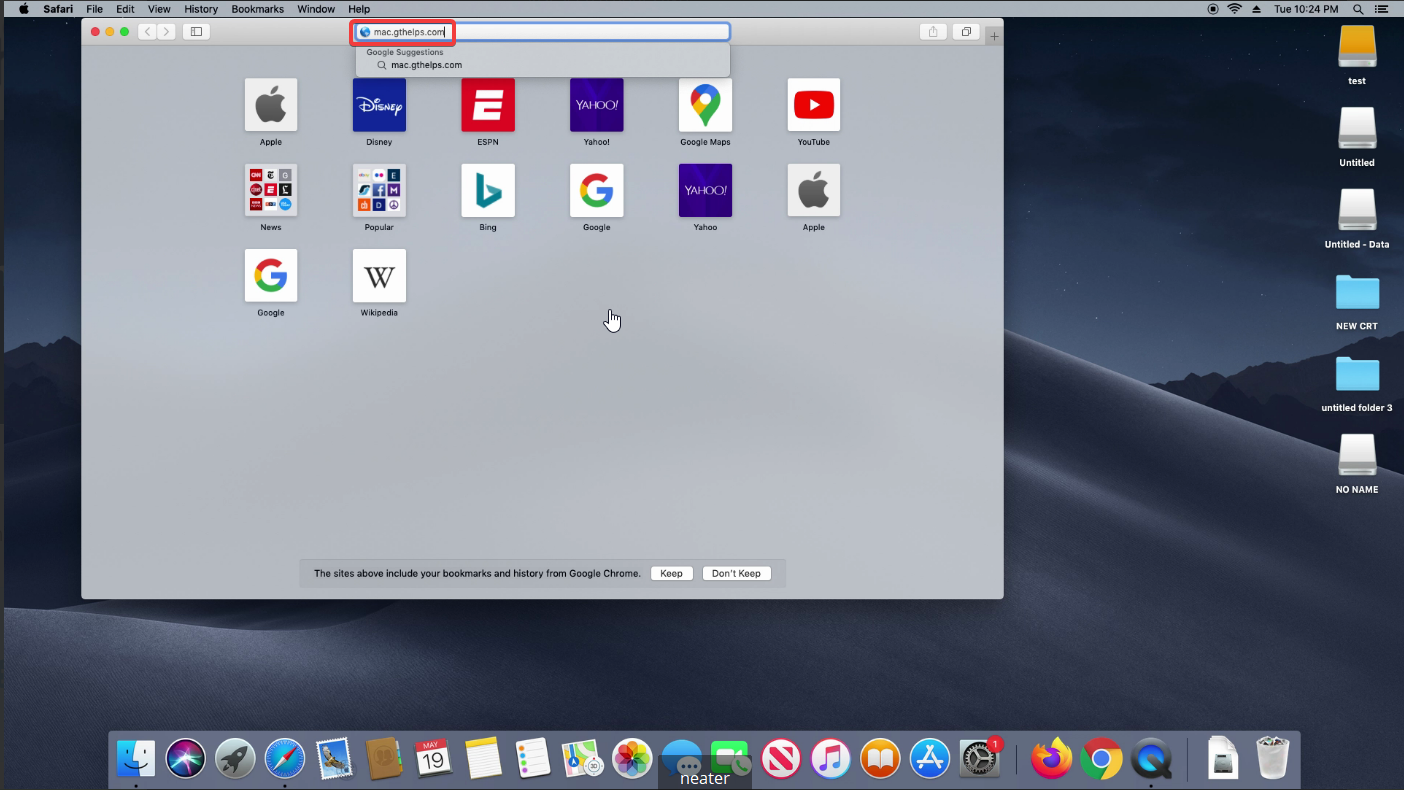Click the Don't Keep button
Viewport: 1404px width, 790px height.
[x=736, y=573]
